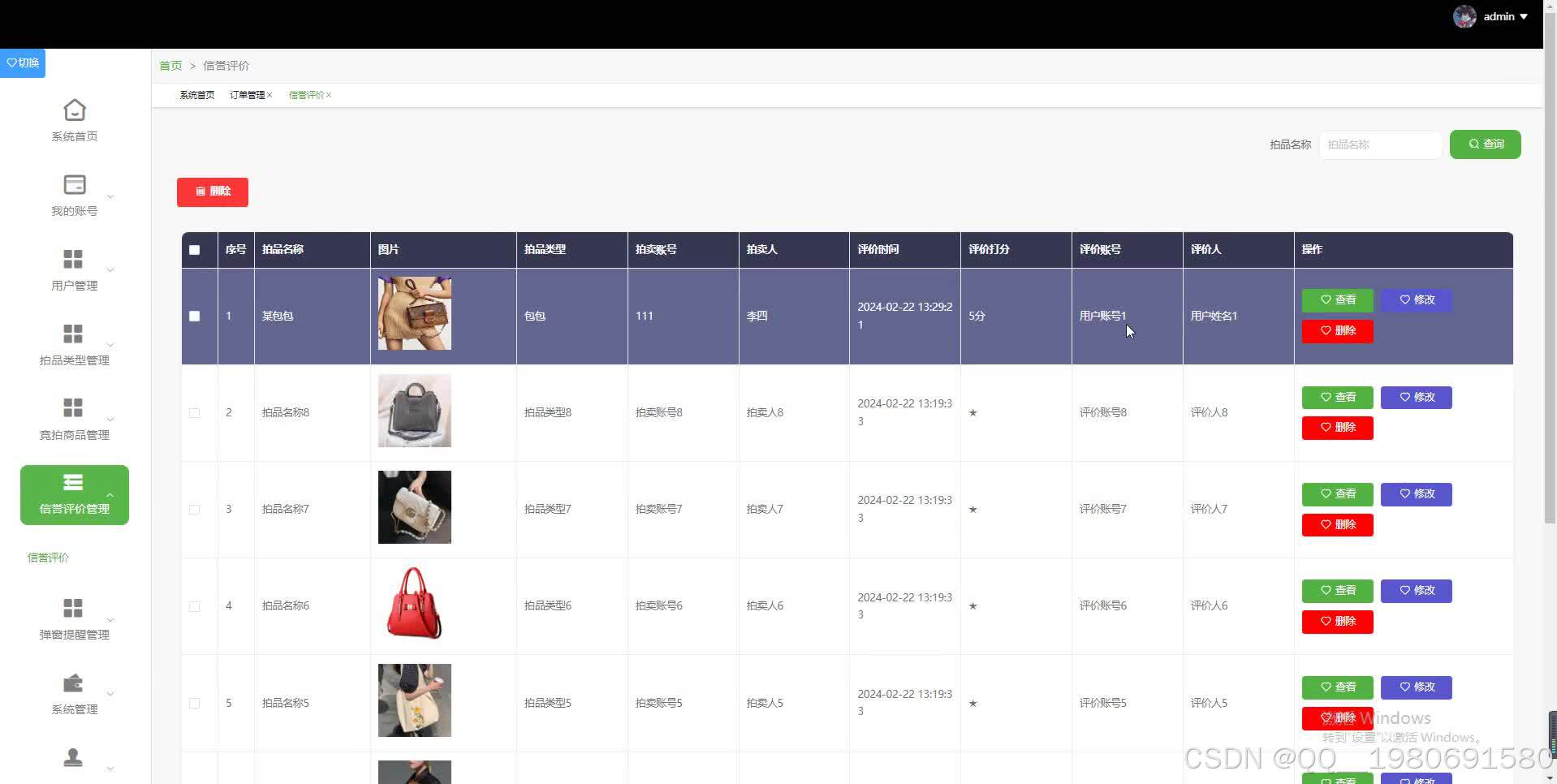Screen dimensions: 1557x784
Task: Open the 系统首页 home icon in sidebar
Action: point(75,110)
